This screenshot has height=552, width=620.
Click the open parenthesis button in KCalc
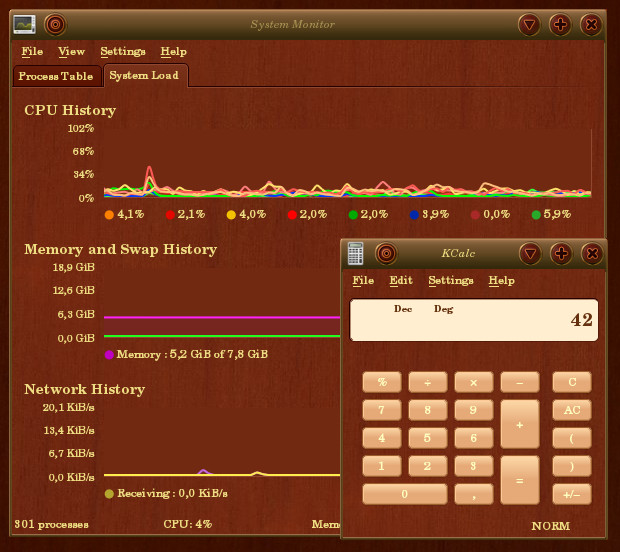tap(572, 438)
